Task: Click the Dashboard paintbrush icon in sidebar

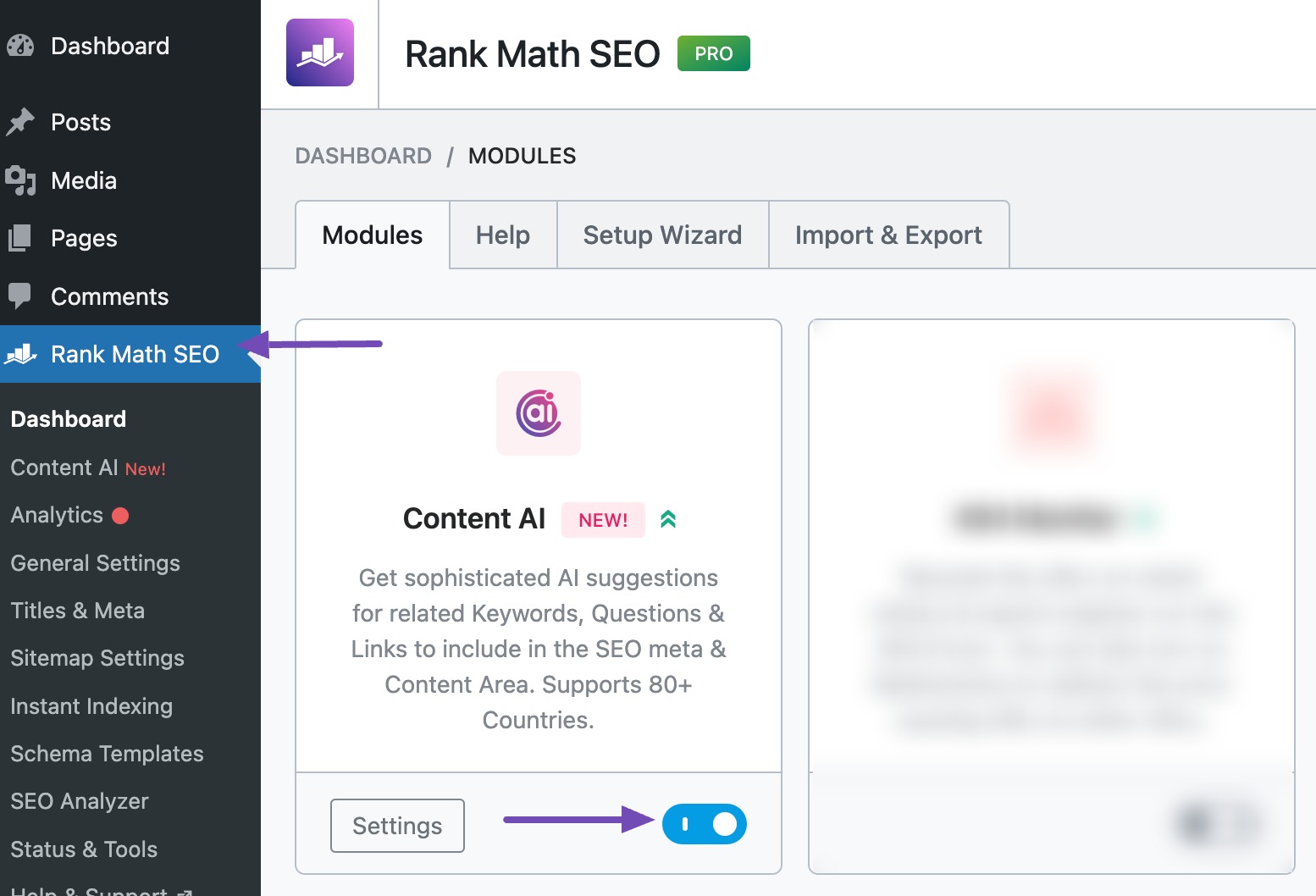Action: click(20, 45)
